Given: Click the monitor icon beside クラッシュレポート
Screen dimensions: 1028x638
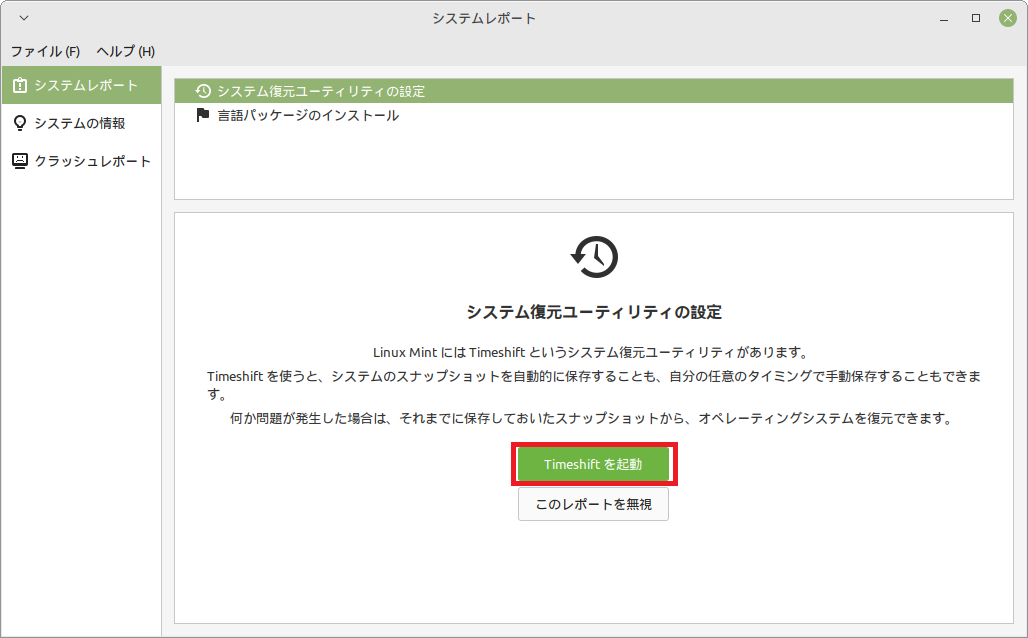Looking at the screenshot, I should [x=20, y=161].
